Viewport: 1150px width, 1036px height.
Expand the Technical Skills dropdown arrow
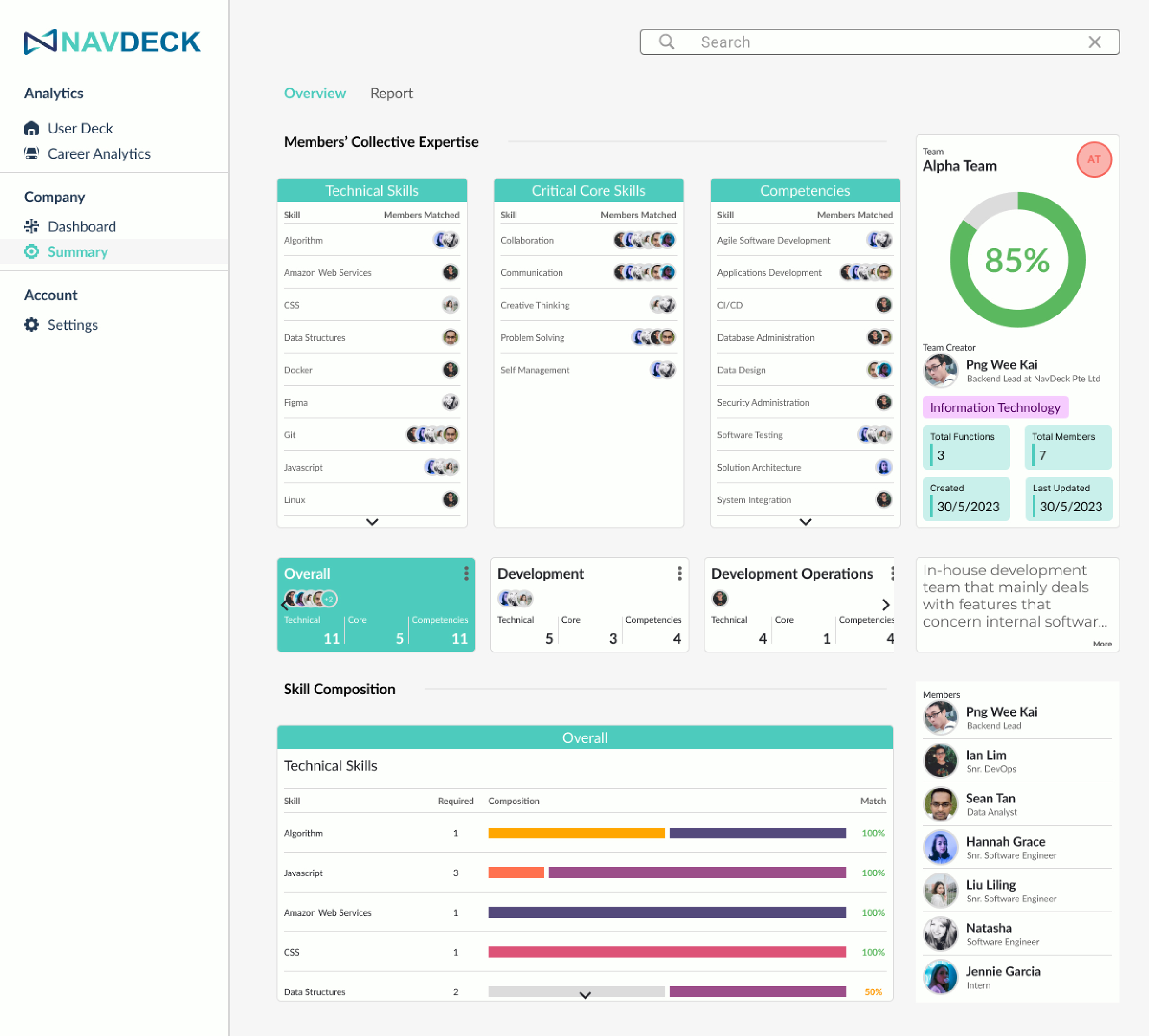click(x=371, y=521)
